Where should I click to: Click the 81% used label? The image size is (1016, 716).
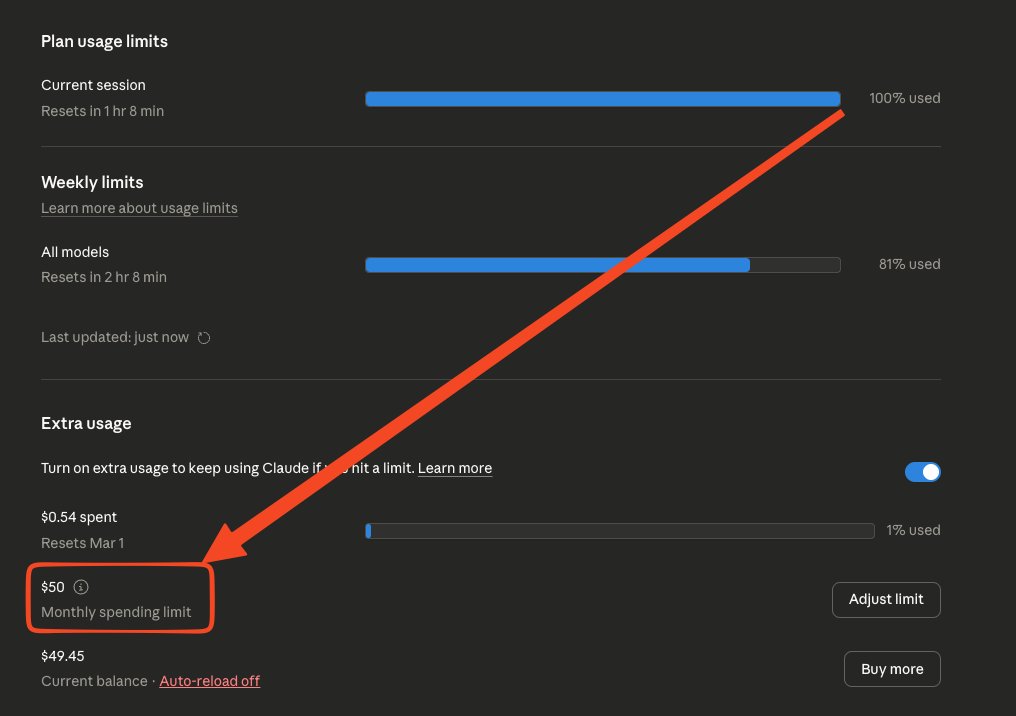click(x=909, y=264)
